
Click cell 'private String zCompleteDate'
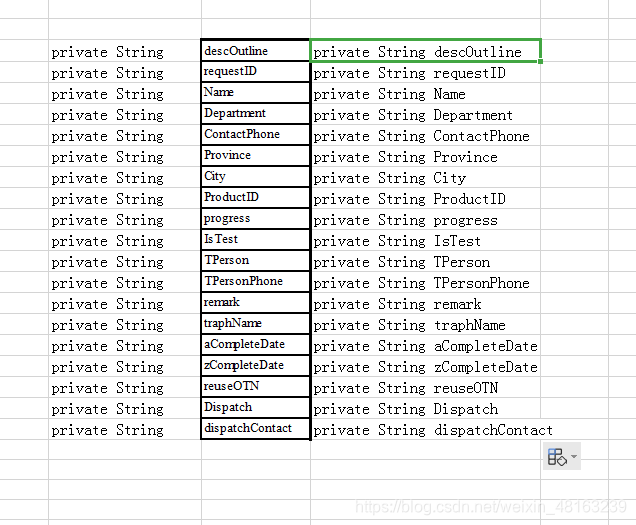425,366
